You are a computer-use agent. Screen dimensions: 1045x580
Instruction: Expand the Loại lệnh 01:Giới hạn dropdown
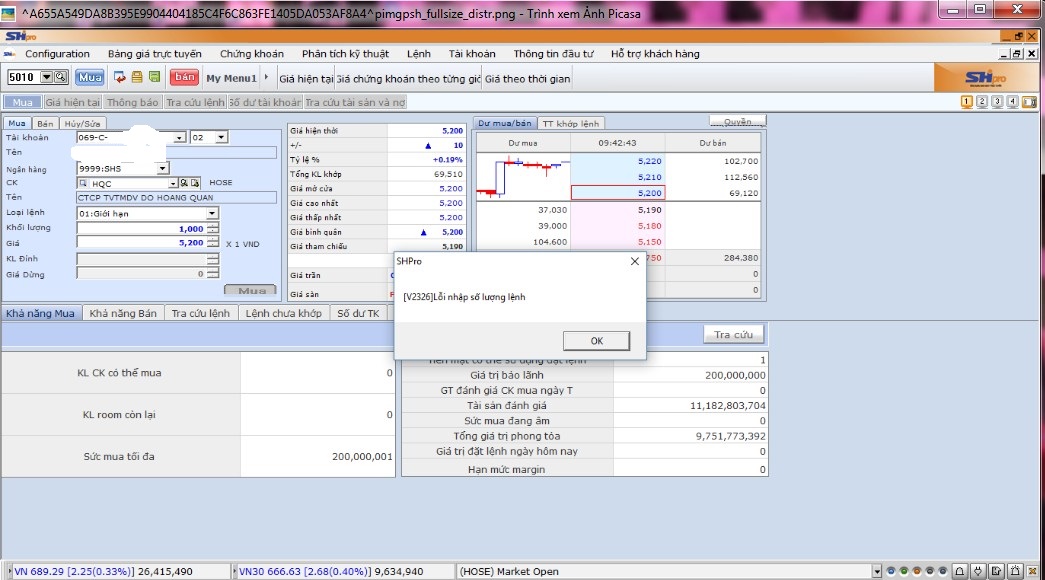pos(211,213)
